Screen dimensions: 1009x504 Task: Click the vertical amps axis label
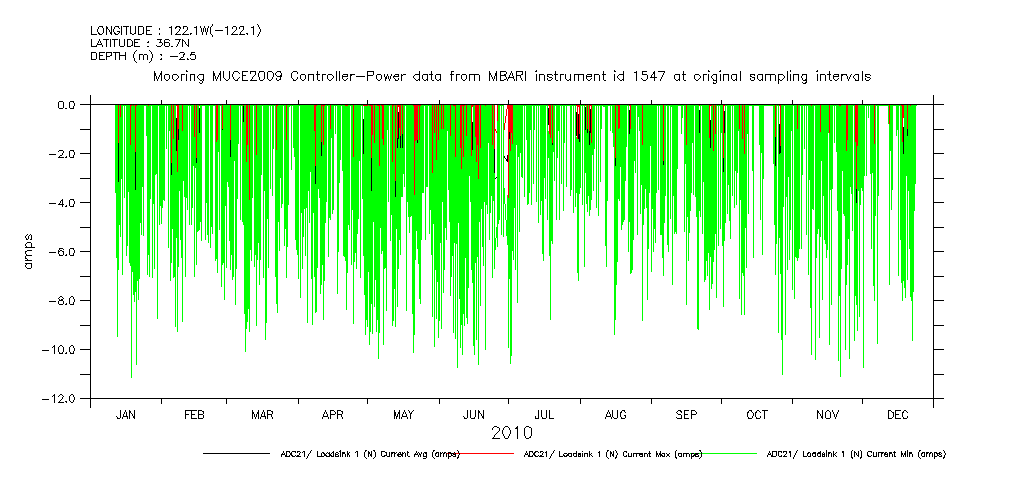coord(30,251)
